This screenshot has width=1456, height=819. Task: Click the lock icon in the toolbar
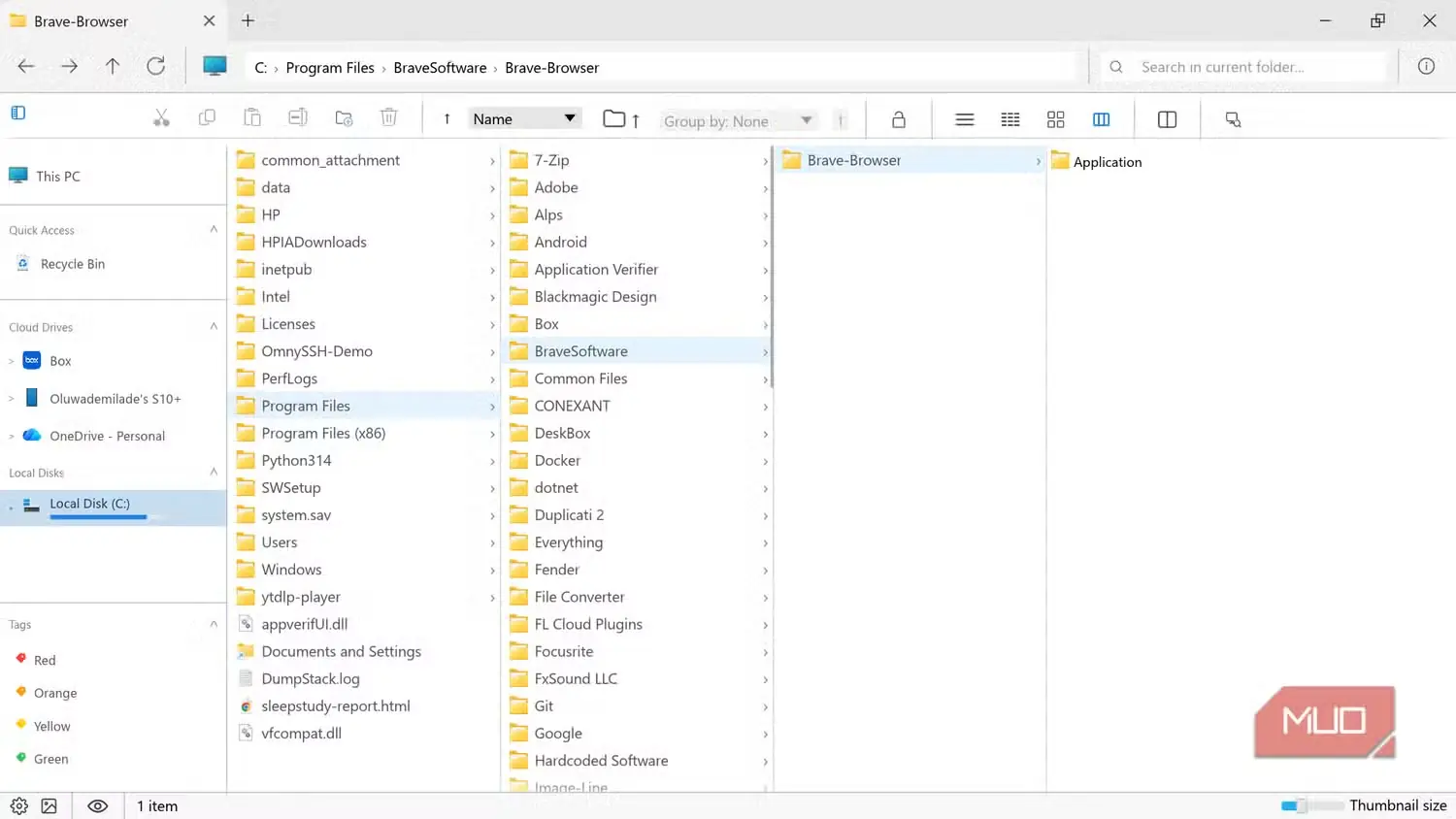(899, 119)
